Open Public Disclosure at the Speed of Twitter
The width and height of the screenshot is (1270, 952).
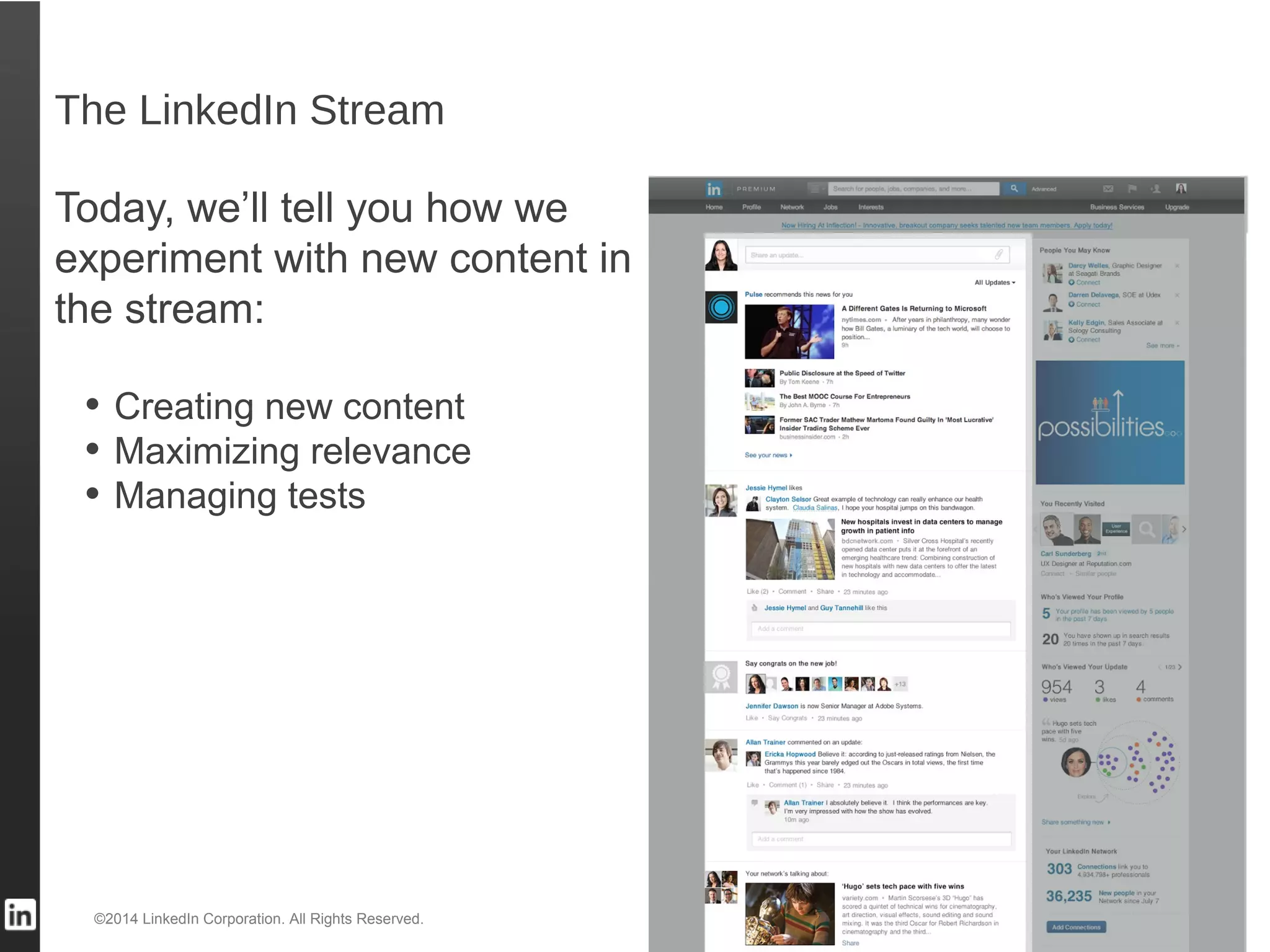tap(842, 373)
